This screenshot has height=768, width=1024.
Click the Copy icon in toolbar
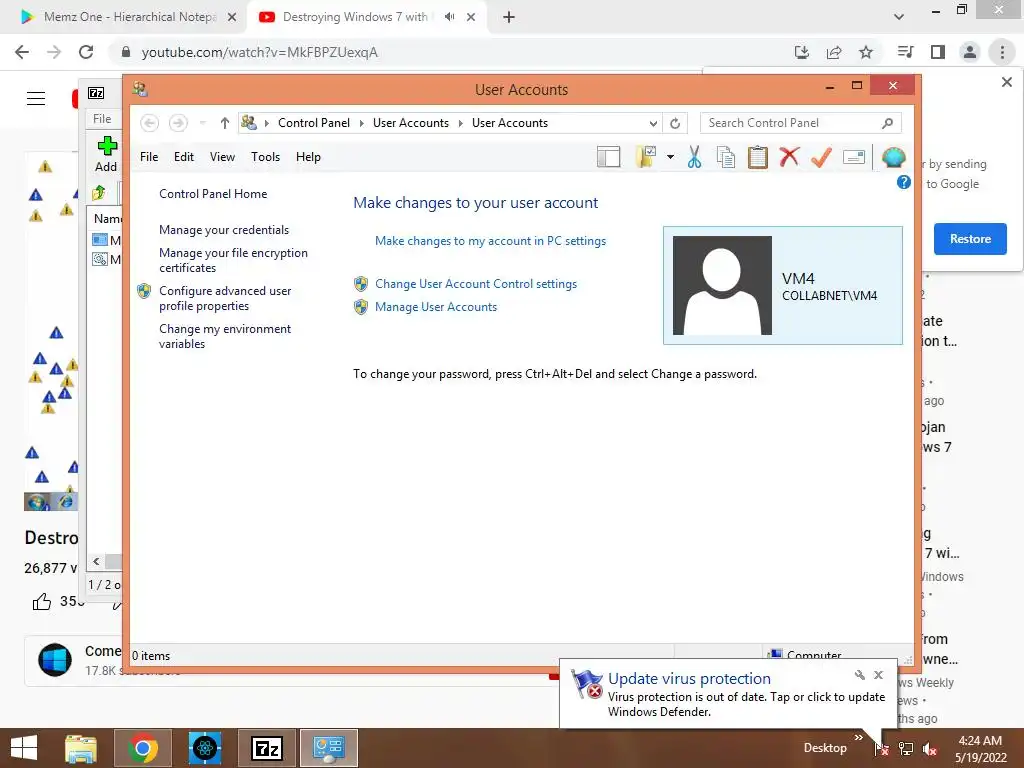tap(726, 157)
